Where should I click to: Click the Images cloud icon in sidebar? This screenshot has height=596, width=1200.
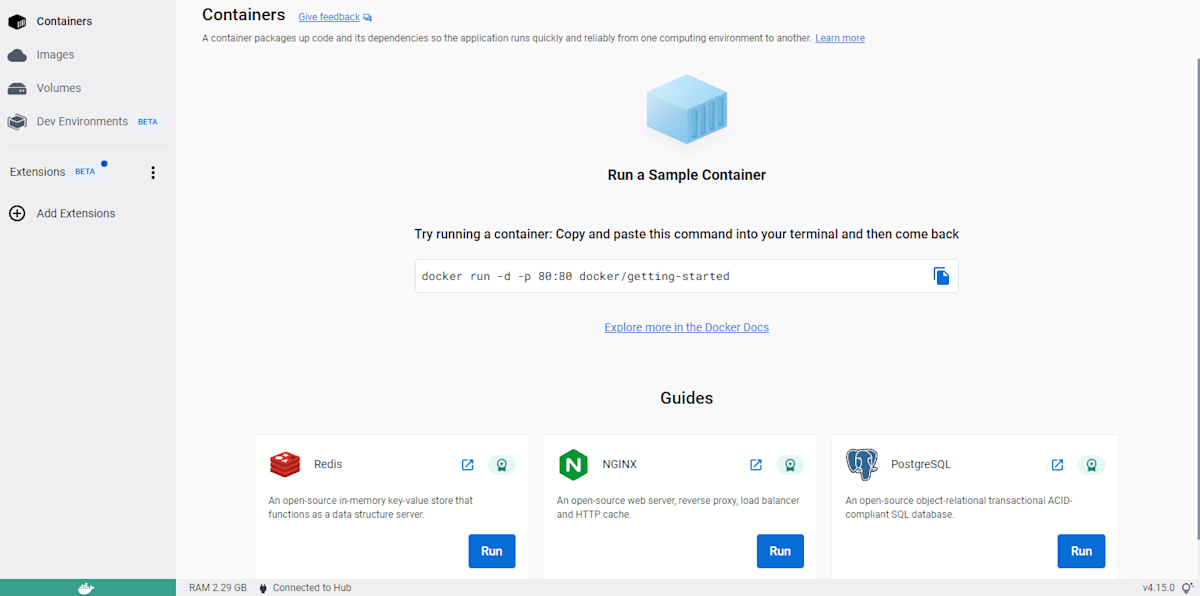(17, 55)
